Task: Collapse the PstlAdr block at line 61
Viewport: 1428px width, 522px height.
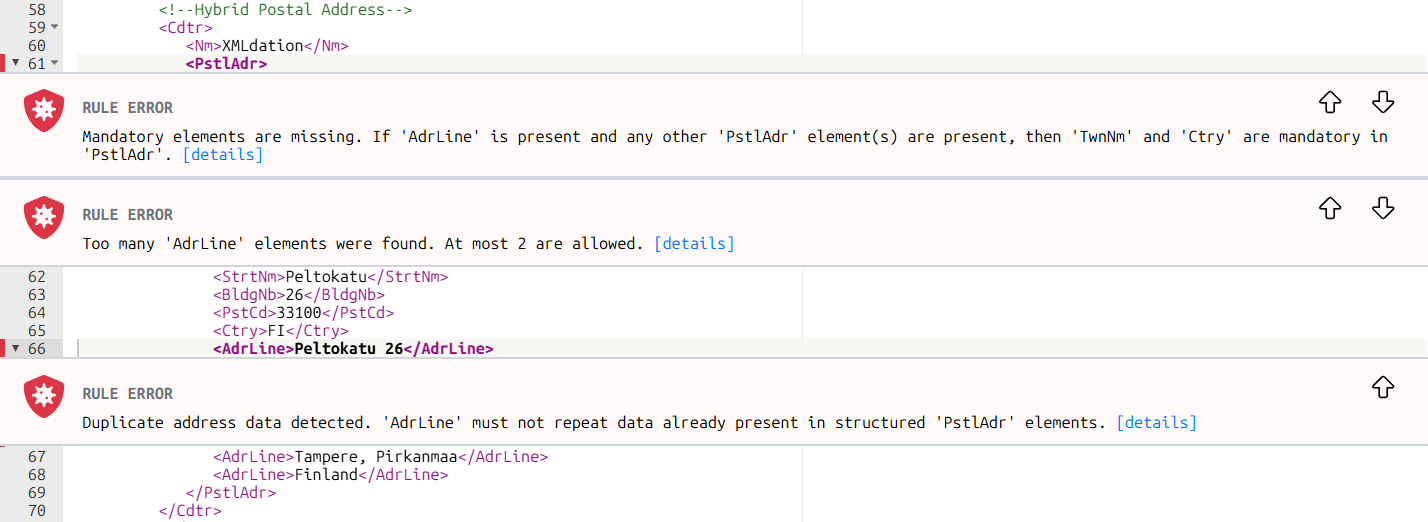Action: (54, 64)
